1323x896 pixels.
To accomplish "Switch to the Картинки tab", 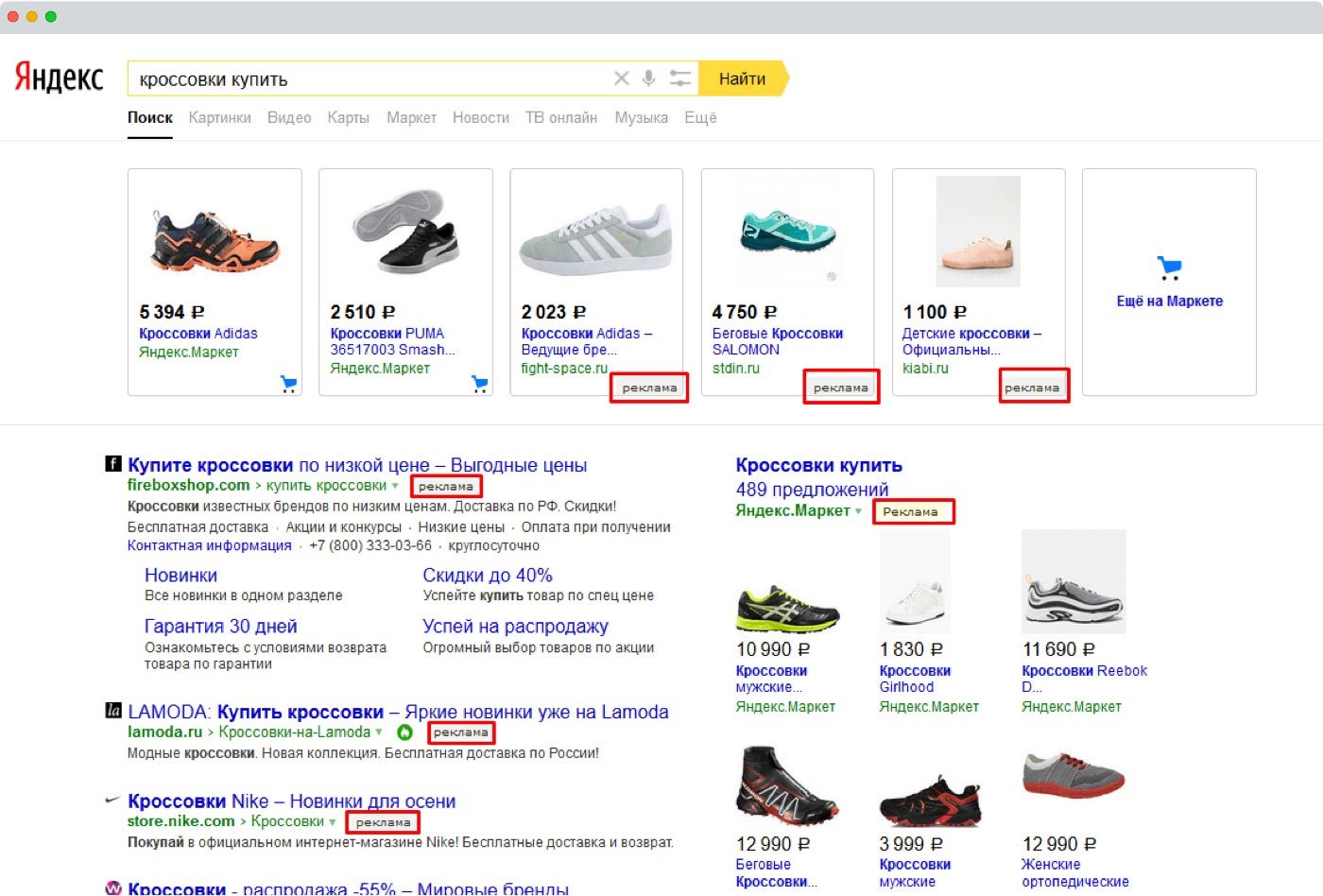I will tap(219, 118).
